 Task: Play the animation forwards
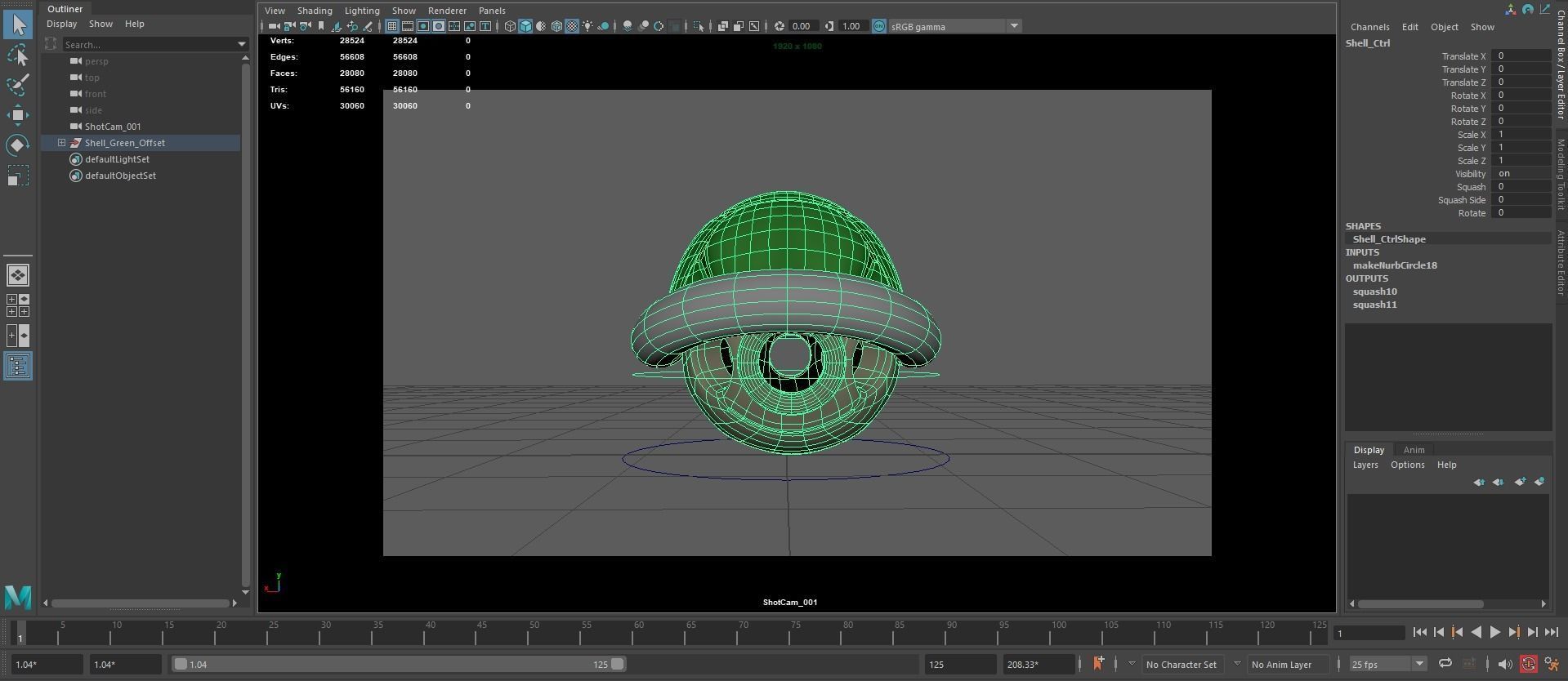click(x=1494, y=632)
